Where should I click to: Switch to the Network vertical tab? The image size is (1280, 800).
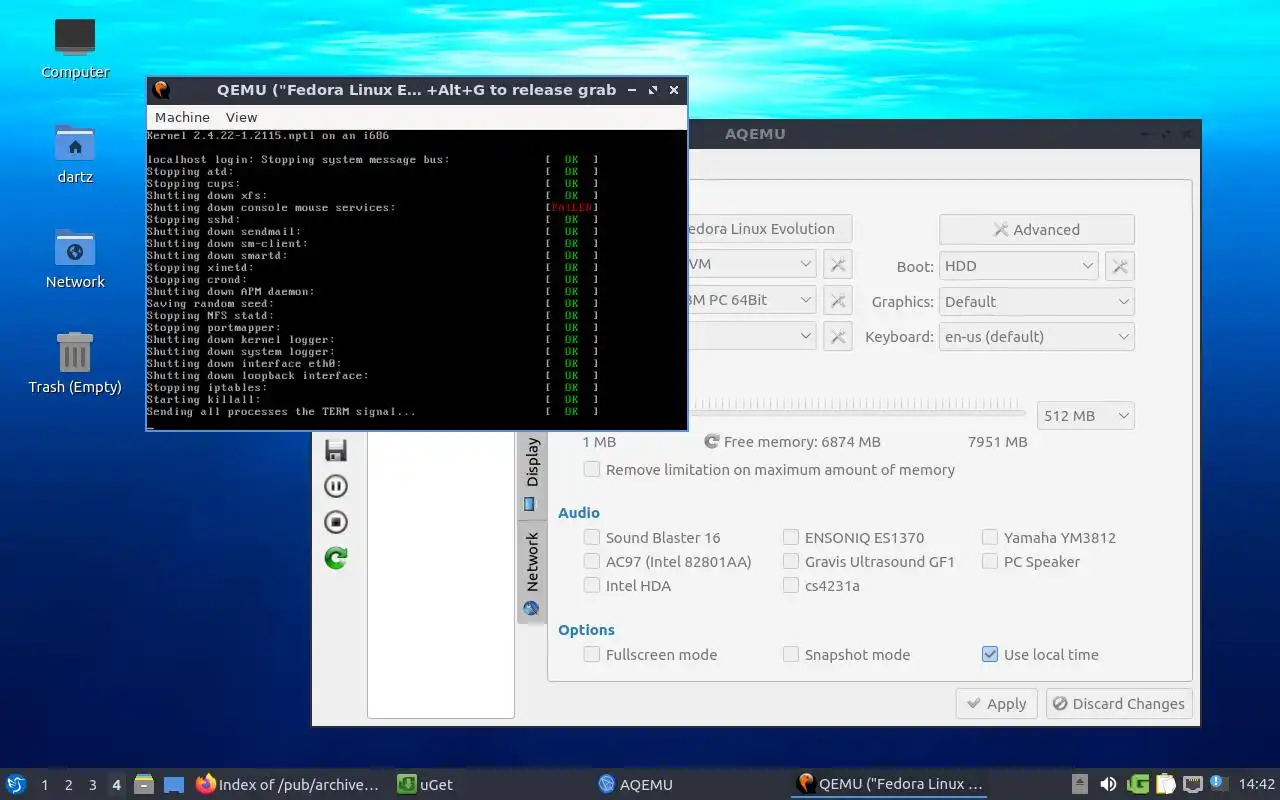point(532,573)
